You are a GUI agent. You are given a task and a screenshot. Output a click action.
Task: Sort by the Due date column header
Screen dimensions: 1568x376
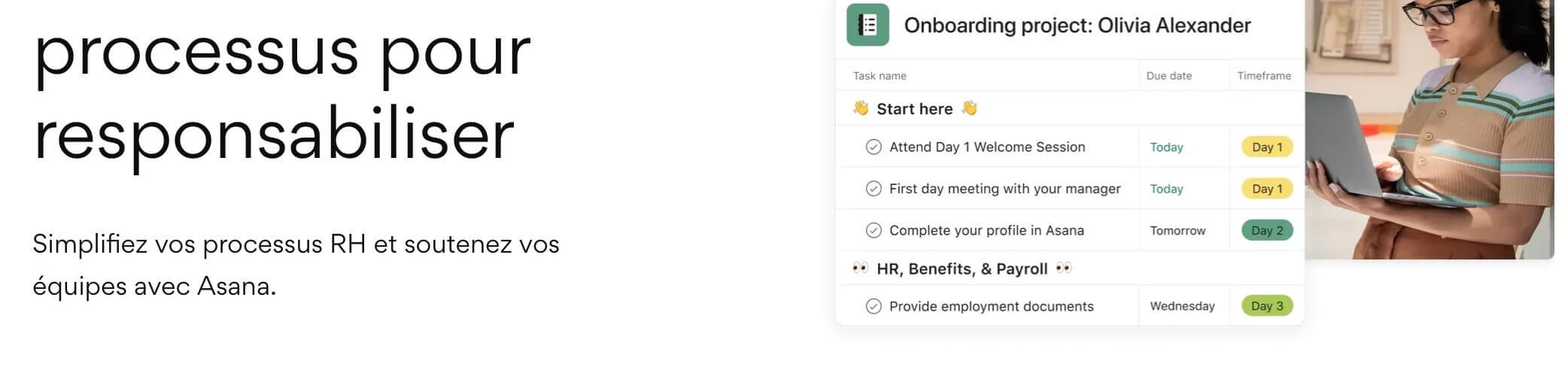[1168, 76]
